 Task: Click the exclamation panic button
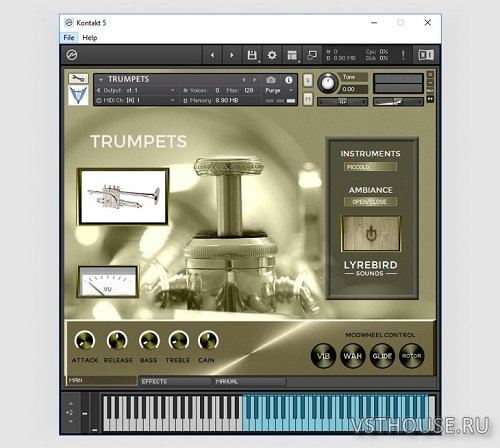coord(403,55)
